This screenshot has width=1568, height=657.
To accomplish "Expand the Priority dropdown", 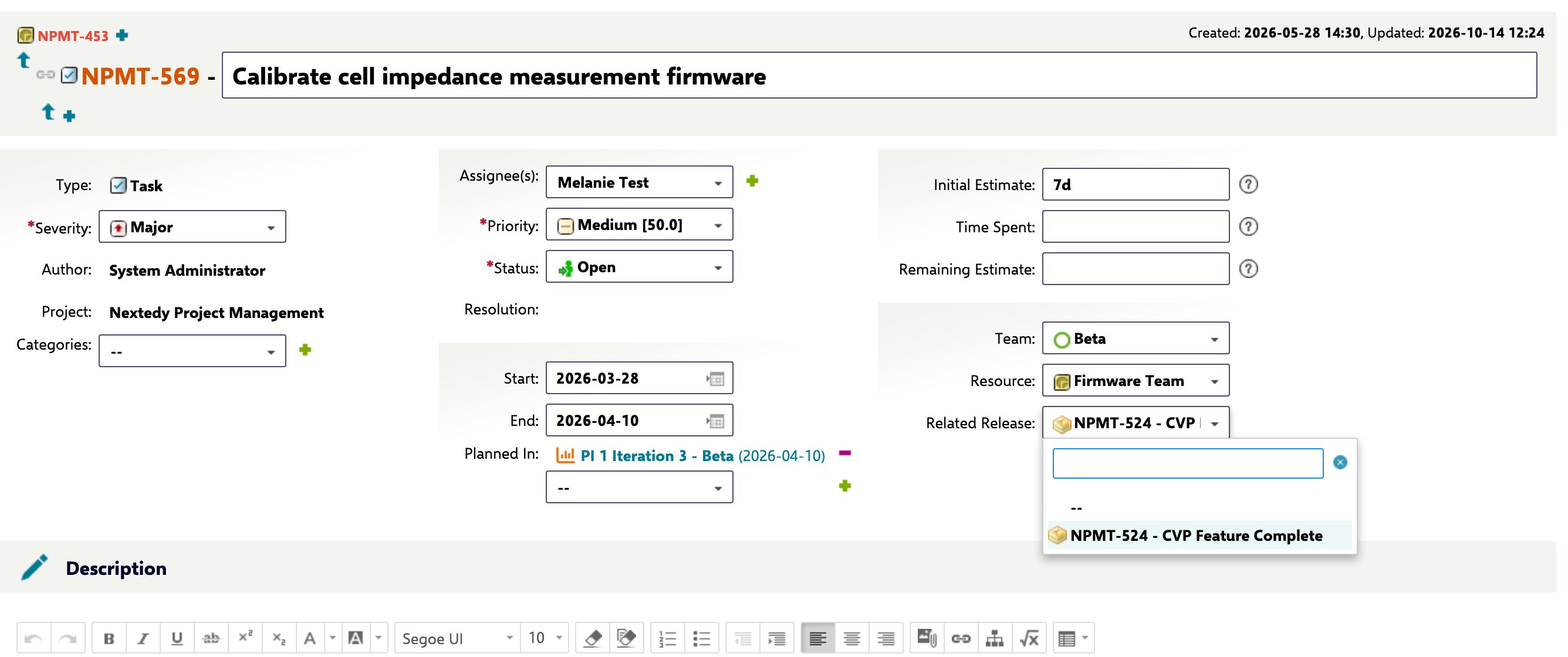I will click(x=639, y=225).
